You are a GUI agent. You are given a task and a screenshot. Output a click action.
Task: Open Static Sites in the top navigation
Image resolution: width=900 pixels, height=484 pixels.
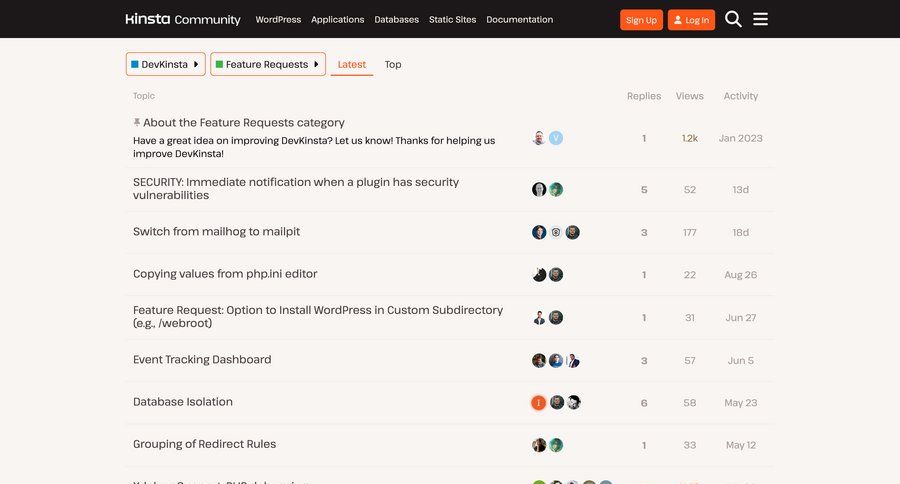point(452,20)
